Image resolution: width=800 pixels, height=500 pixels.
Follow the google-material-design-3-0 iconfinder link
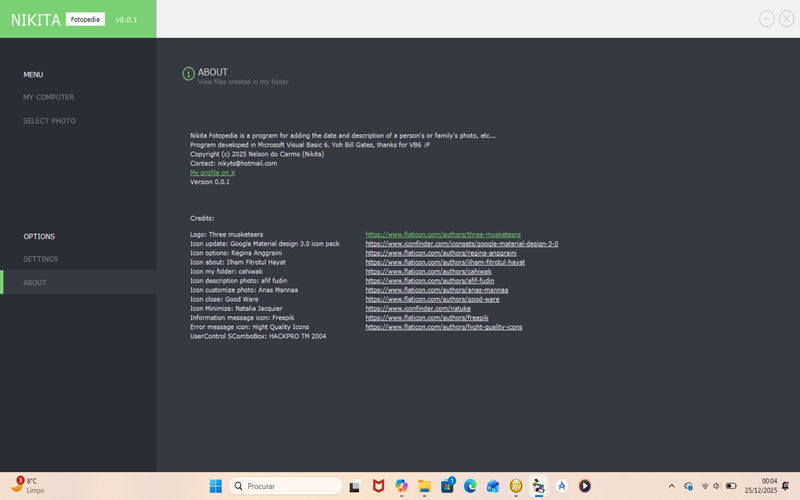[461, 244]
